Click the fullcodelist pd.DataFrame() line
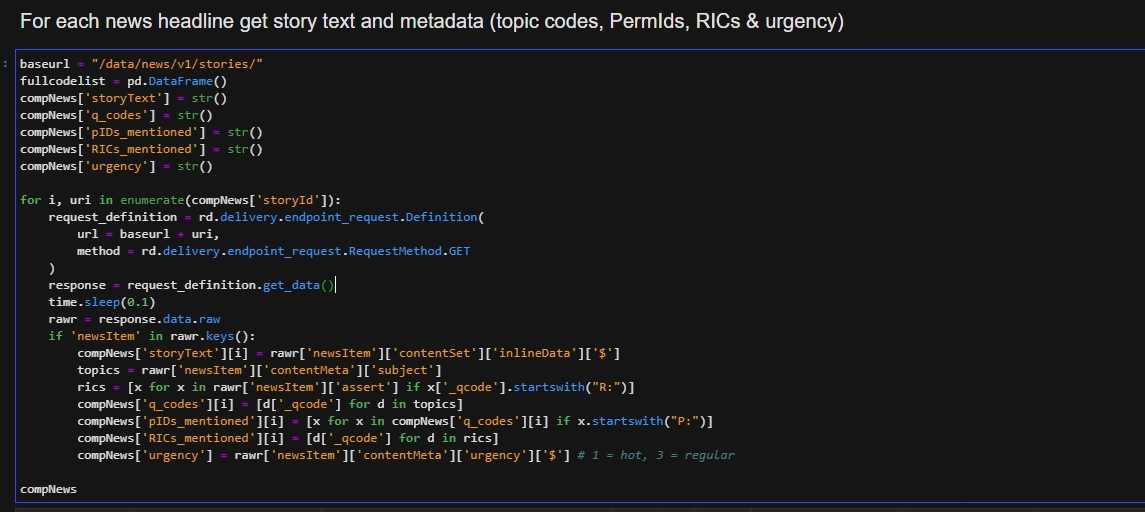This screenshot has height=512, width=1145. coord(123,81)
